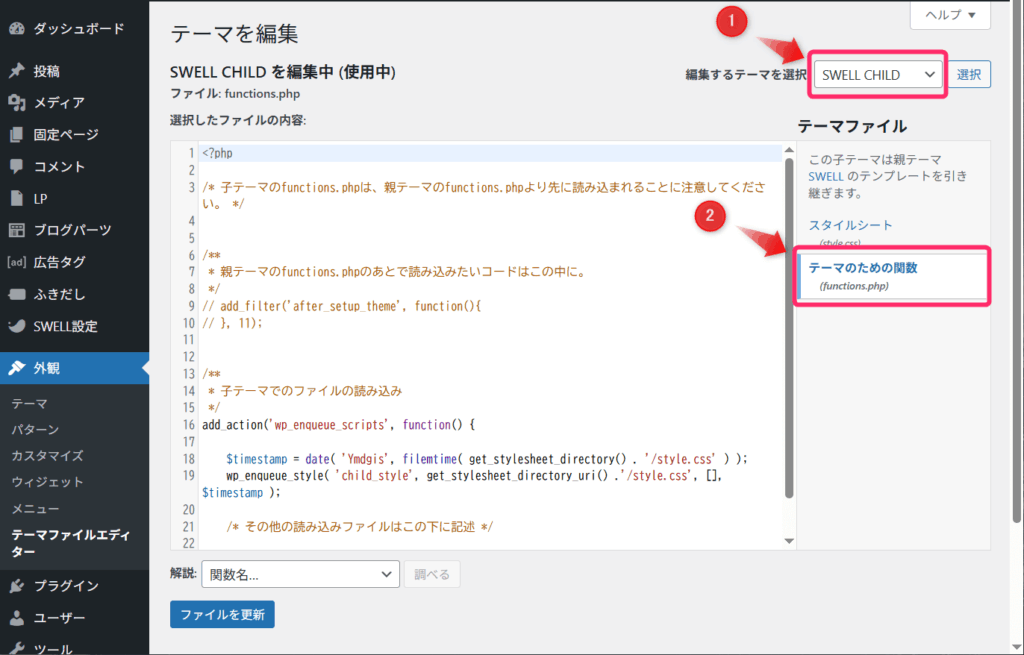Click the page vertical scrollbar

tap(1017, 261)
